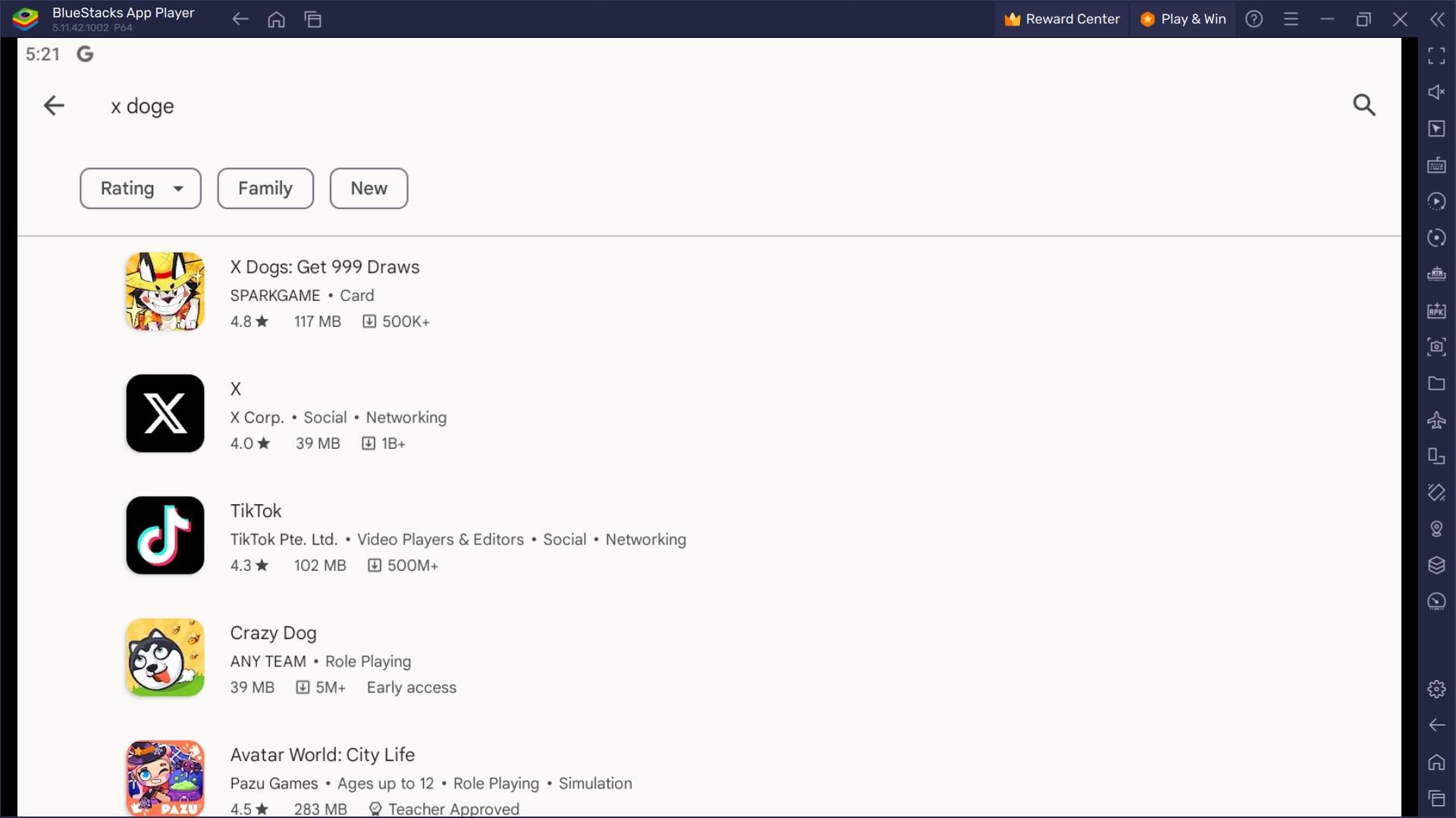Open Play & Win
Viewport: 1456px width, 818px height.
(1183, 19)
